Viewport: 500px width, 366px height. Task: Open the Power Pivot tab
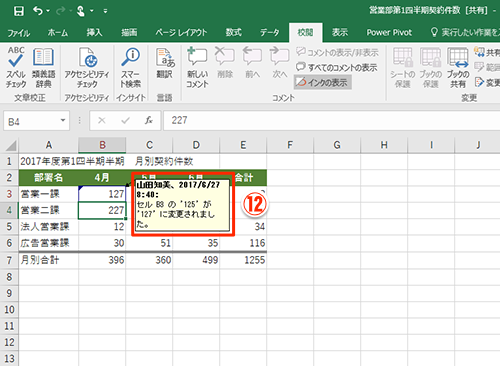(389, 33)
